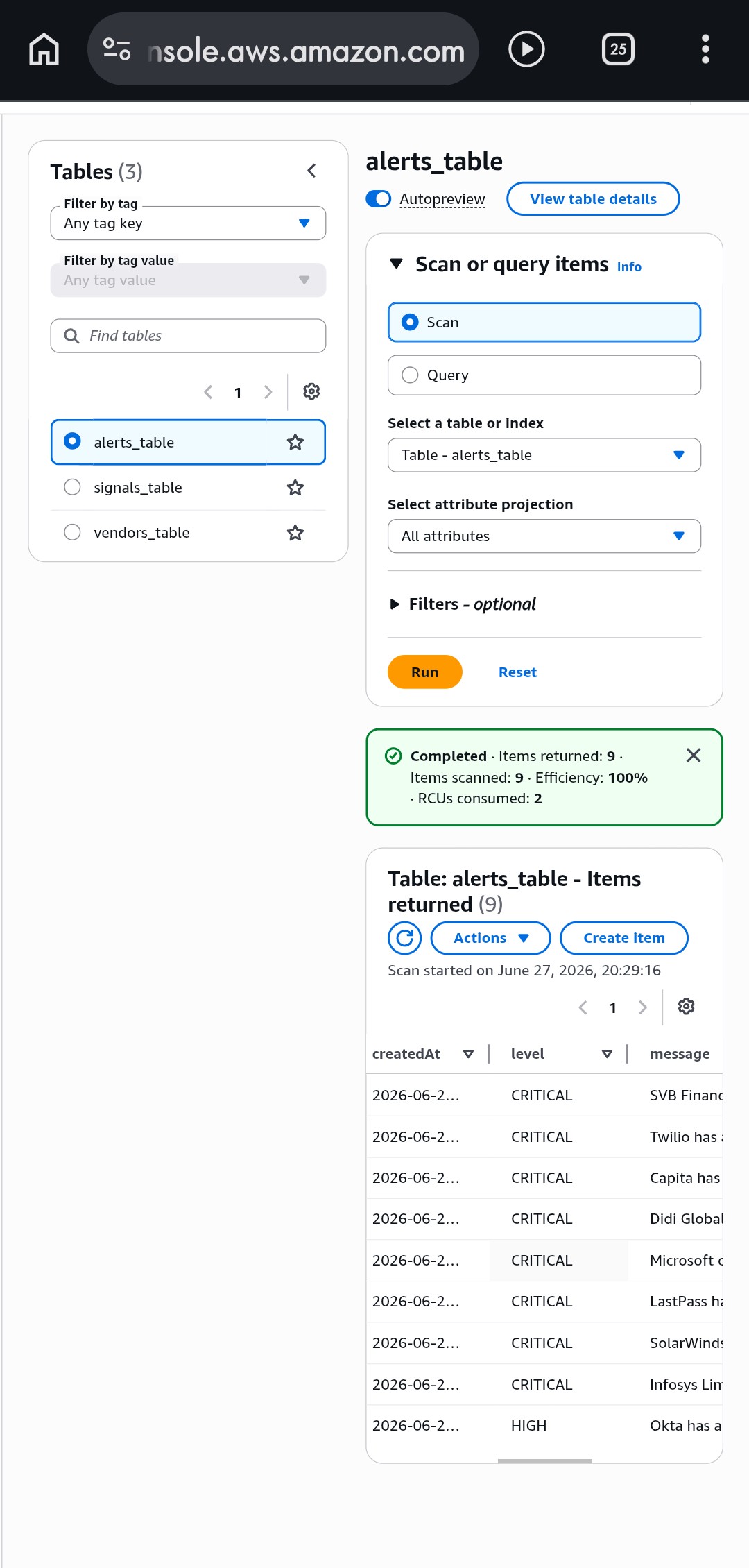The width and height of the screenshot is (749, 1568).
Task: Open the Filter by tag dropdown
Action: (x=188, y=223)
